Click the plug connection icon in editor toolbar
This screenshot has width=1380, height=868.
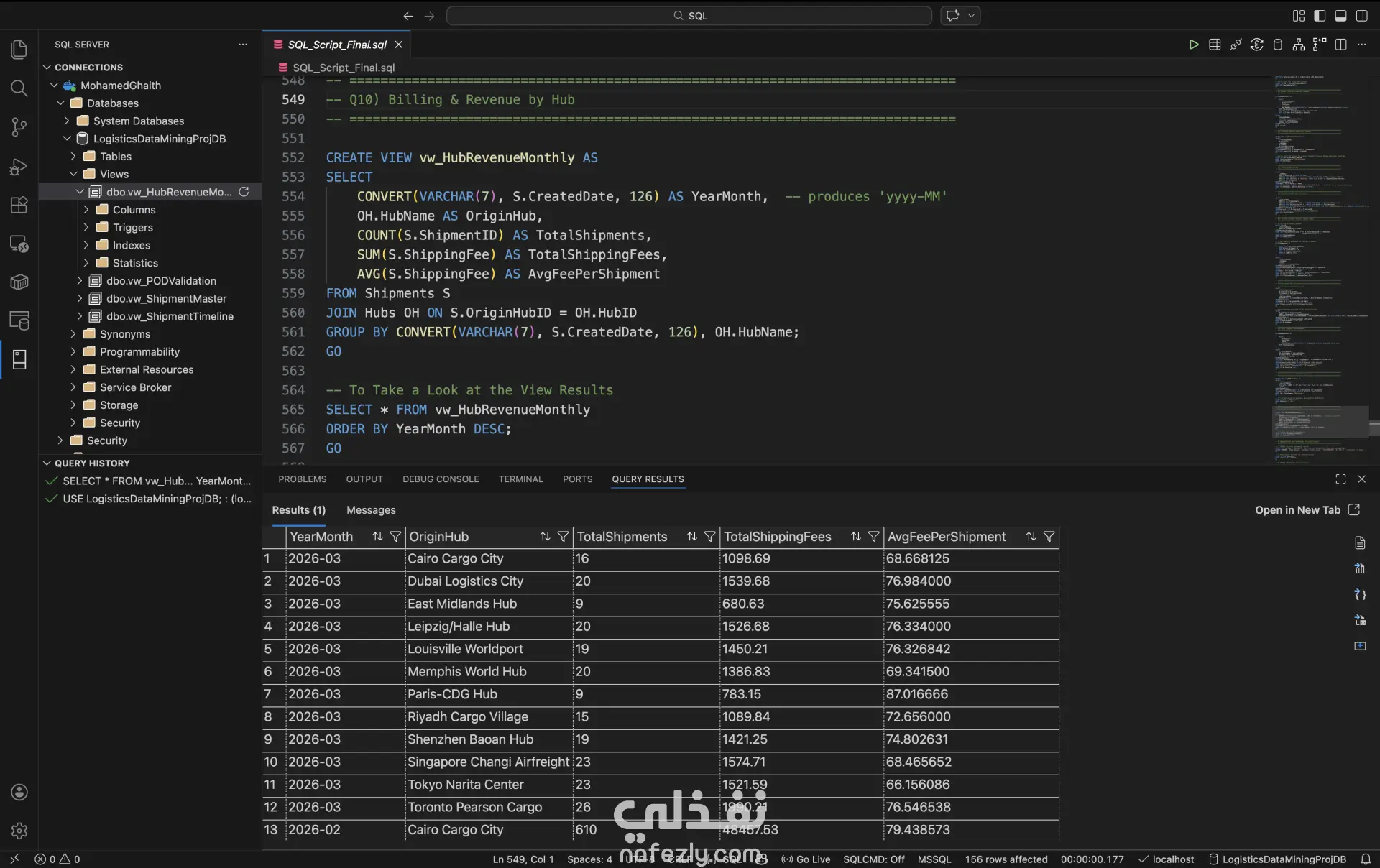[1236, 45]
